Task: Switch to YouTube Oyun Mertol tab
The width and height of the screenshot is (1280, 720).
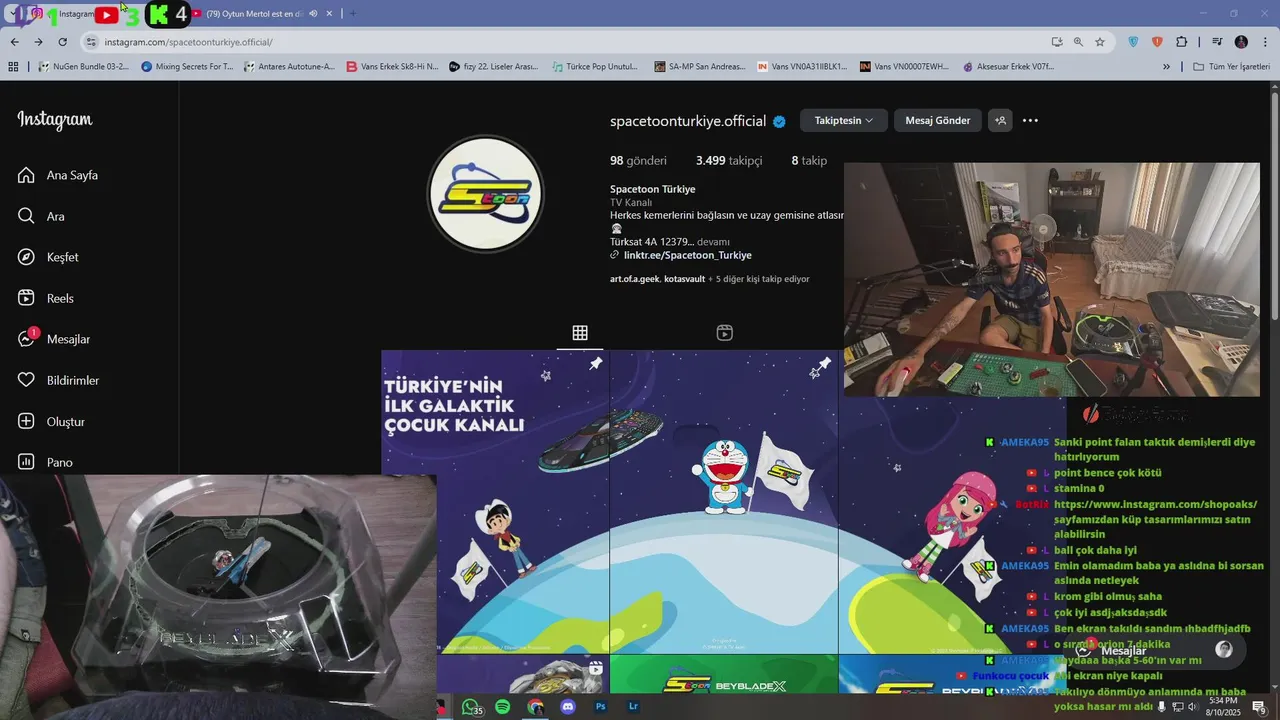Action: (255, 14)
